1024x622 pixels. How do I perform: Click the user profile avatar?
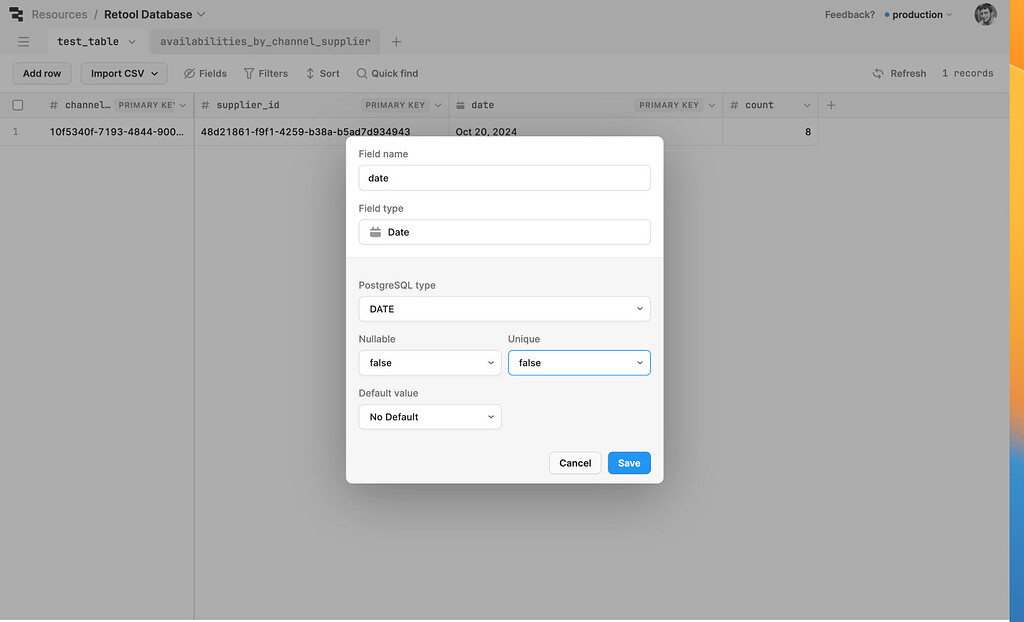[x=985, y=14]
